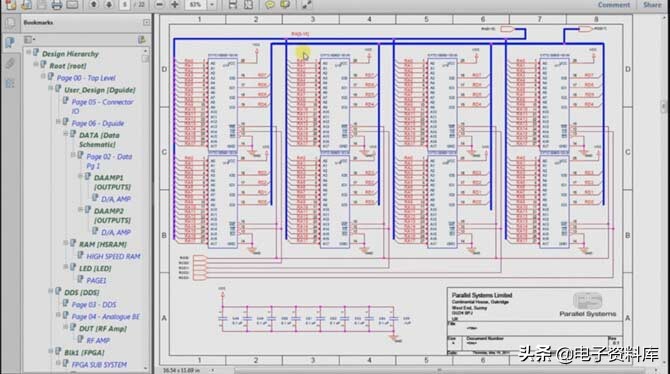670x374 pixels.
Task: Click the Parallel Systems Limited title block text
Action: pyautogui.click(x=482, y=295)
